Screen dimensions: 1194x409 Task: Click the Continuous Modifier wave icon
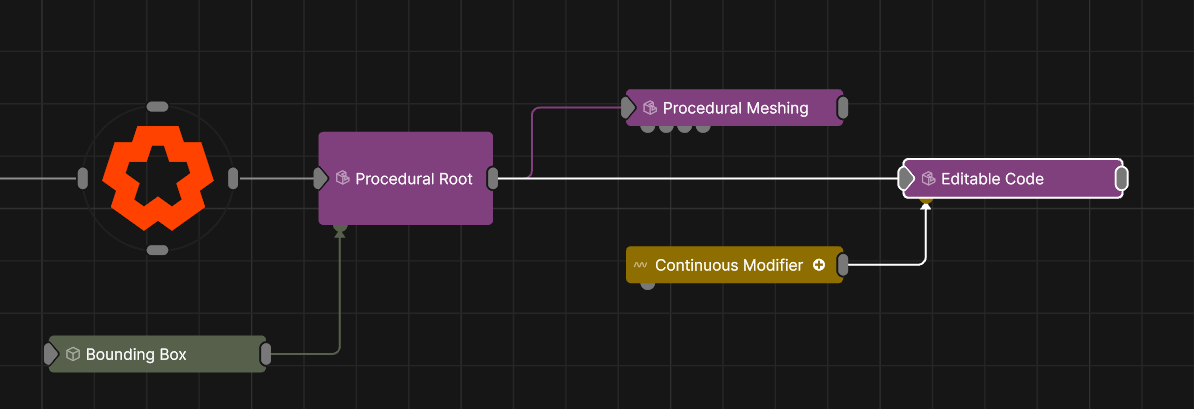point(640,266)
